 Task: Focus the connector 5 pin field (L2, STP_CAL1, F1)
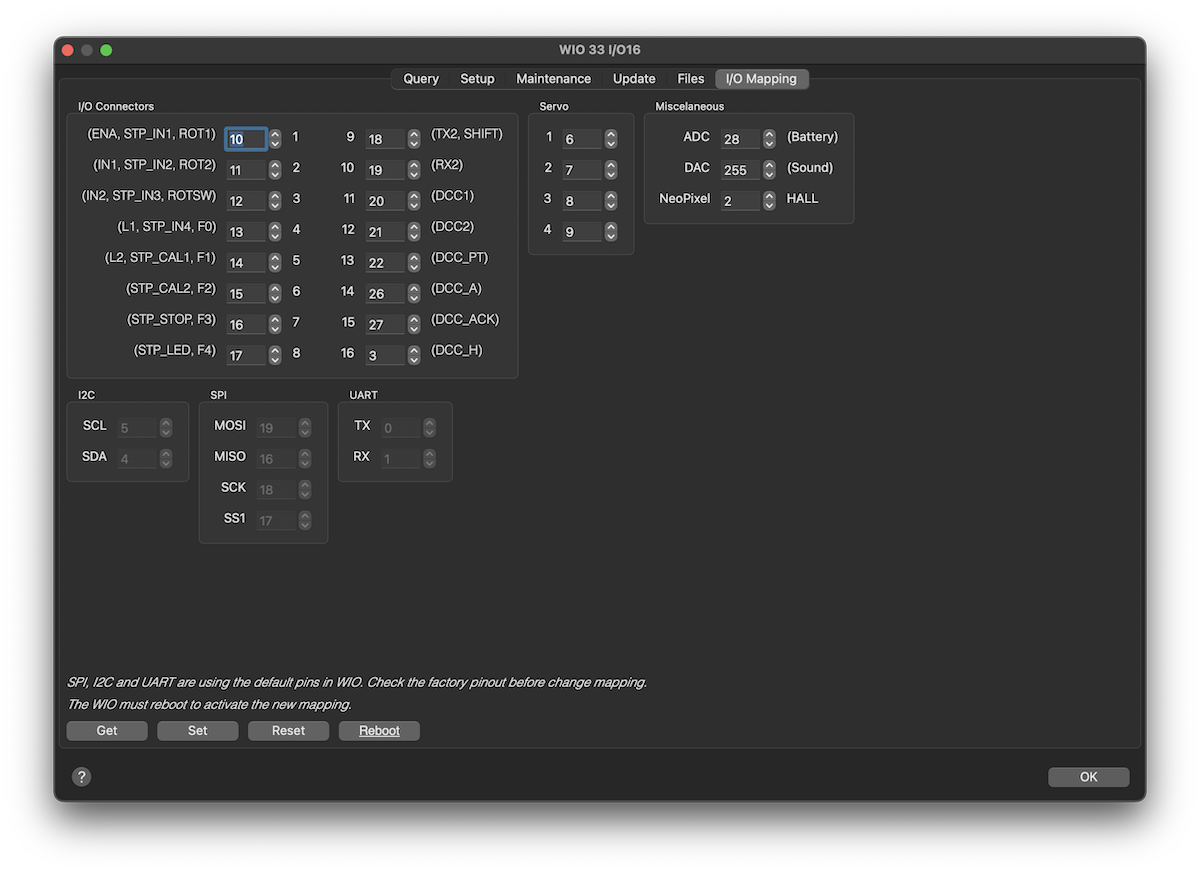pyautogui.click(x=246, y=263)
